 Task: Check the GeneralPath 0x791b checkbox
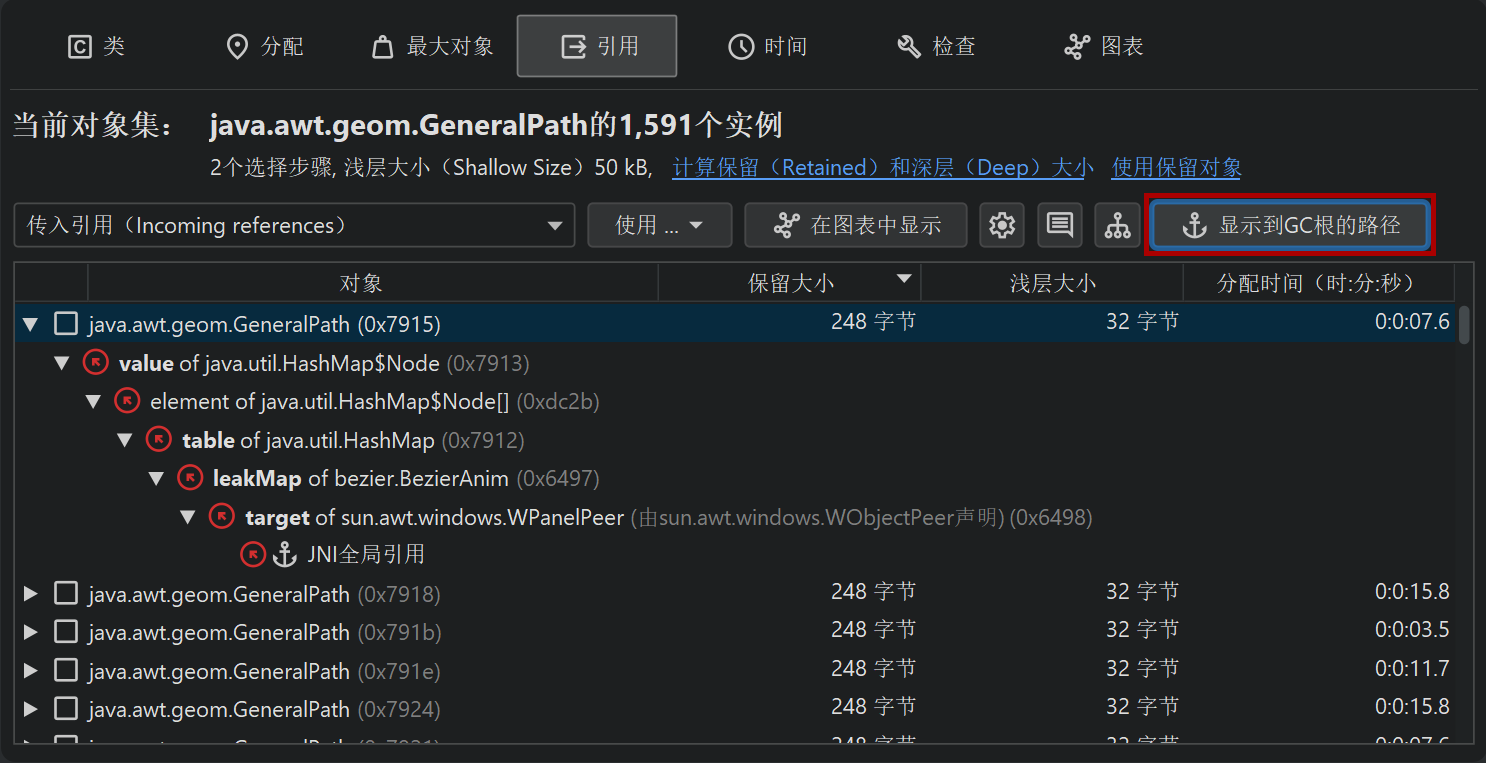(x=66, y=632)
